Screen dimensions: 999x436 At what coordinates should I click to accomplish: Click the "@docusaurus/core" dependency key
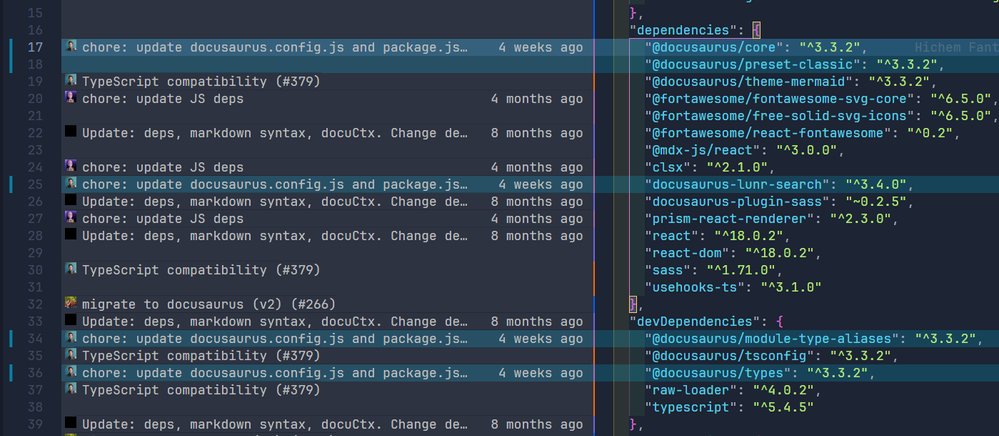(x=714, y=47)
